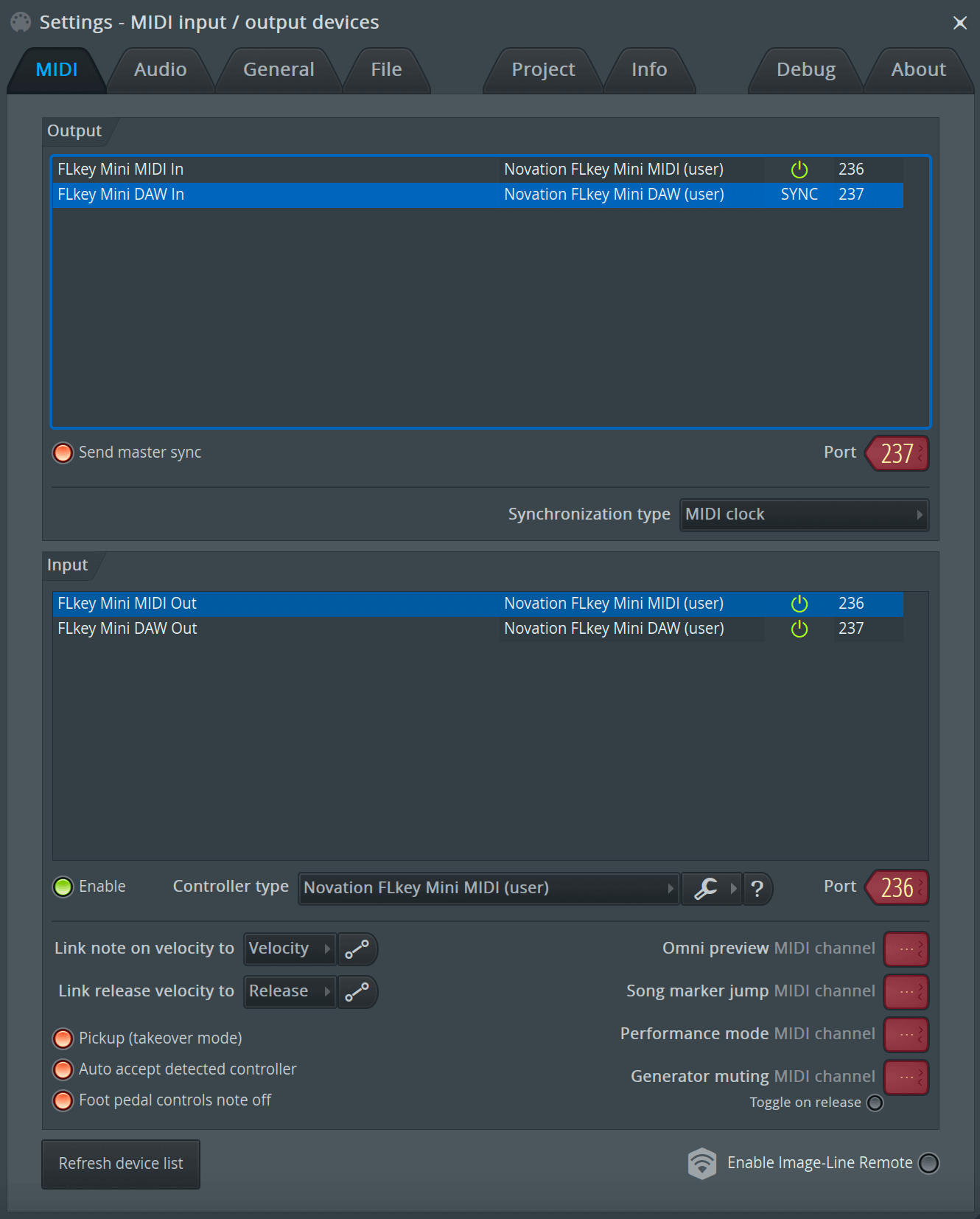
Task: Open controller script options wrench icon
Action: tap(706, 888)
